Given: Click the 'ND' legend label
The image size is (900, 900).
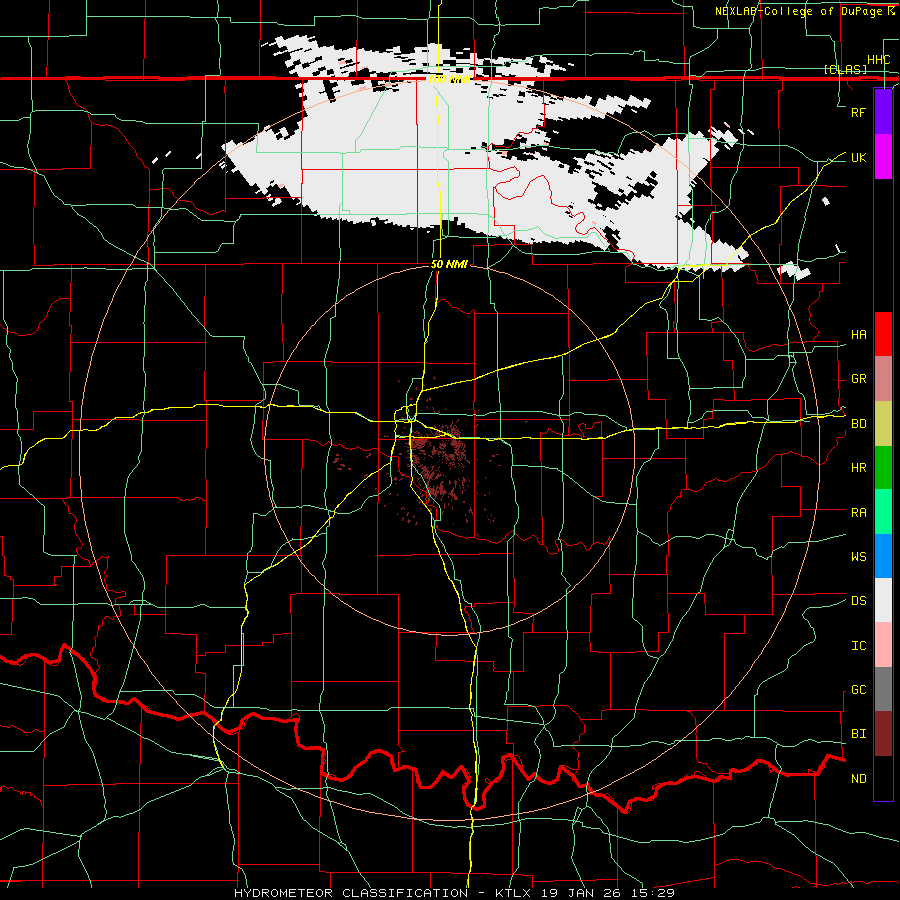Looking at the screenshot, I should point(859,779).
